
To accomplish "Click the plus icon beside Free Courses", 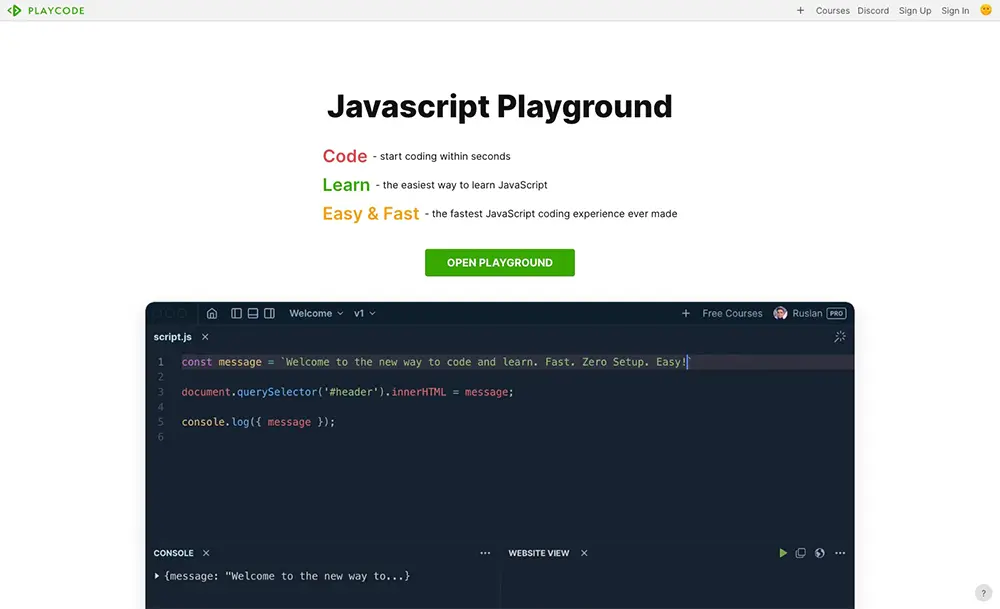I will coord(686,313).
